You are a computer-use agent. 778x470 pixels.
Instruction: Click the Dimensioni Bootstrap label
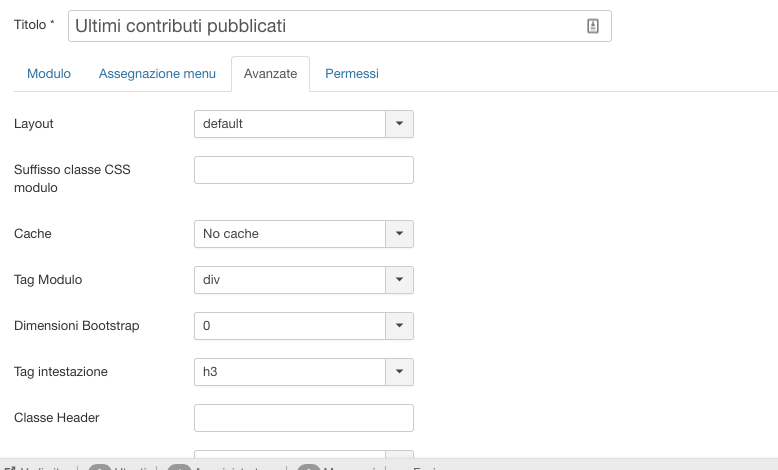coord(77,326)
